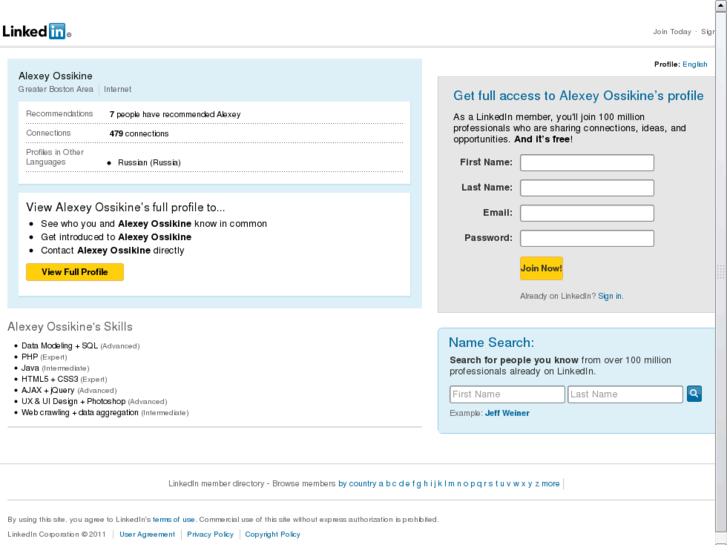Viewport: 727px width, 545px height.
Task: Click UX & UI Design + Photoshop skill
Action: (94, 401)
